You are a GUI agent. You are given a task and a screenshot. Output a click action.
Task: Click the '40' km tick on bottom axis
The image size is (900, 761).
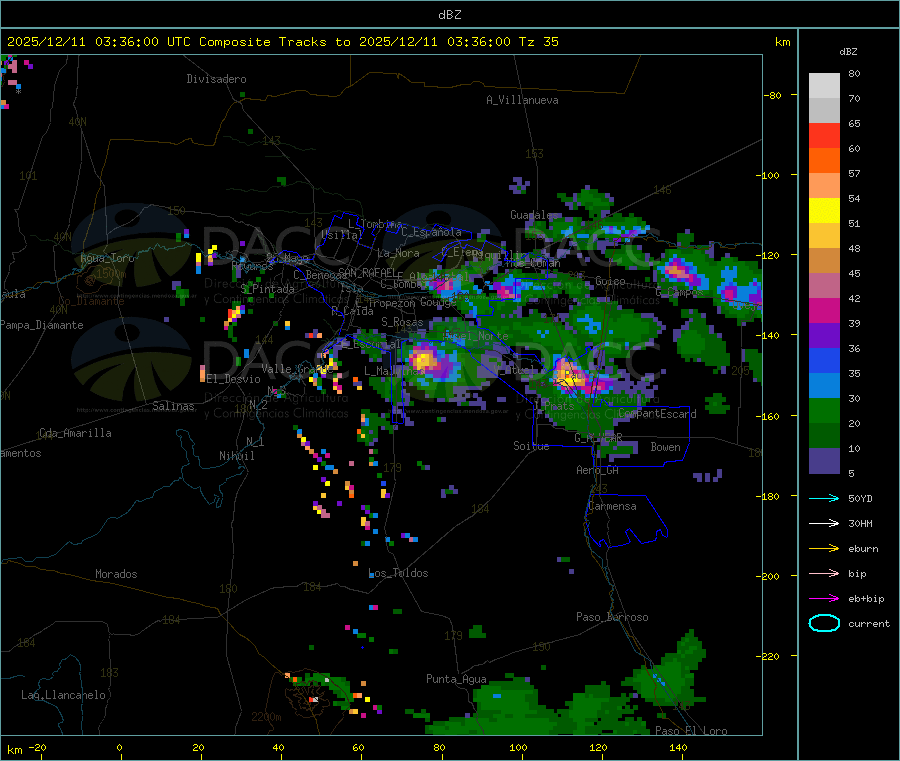pyautogui.click(x=278, y=747)
